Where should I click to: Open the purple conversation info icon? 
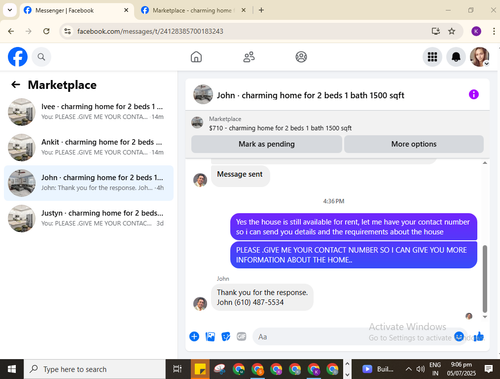pyautogui.click(x=474, y=94)
